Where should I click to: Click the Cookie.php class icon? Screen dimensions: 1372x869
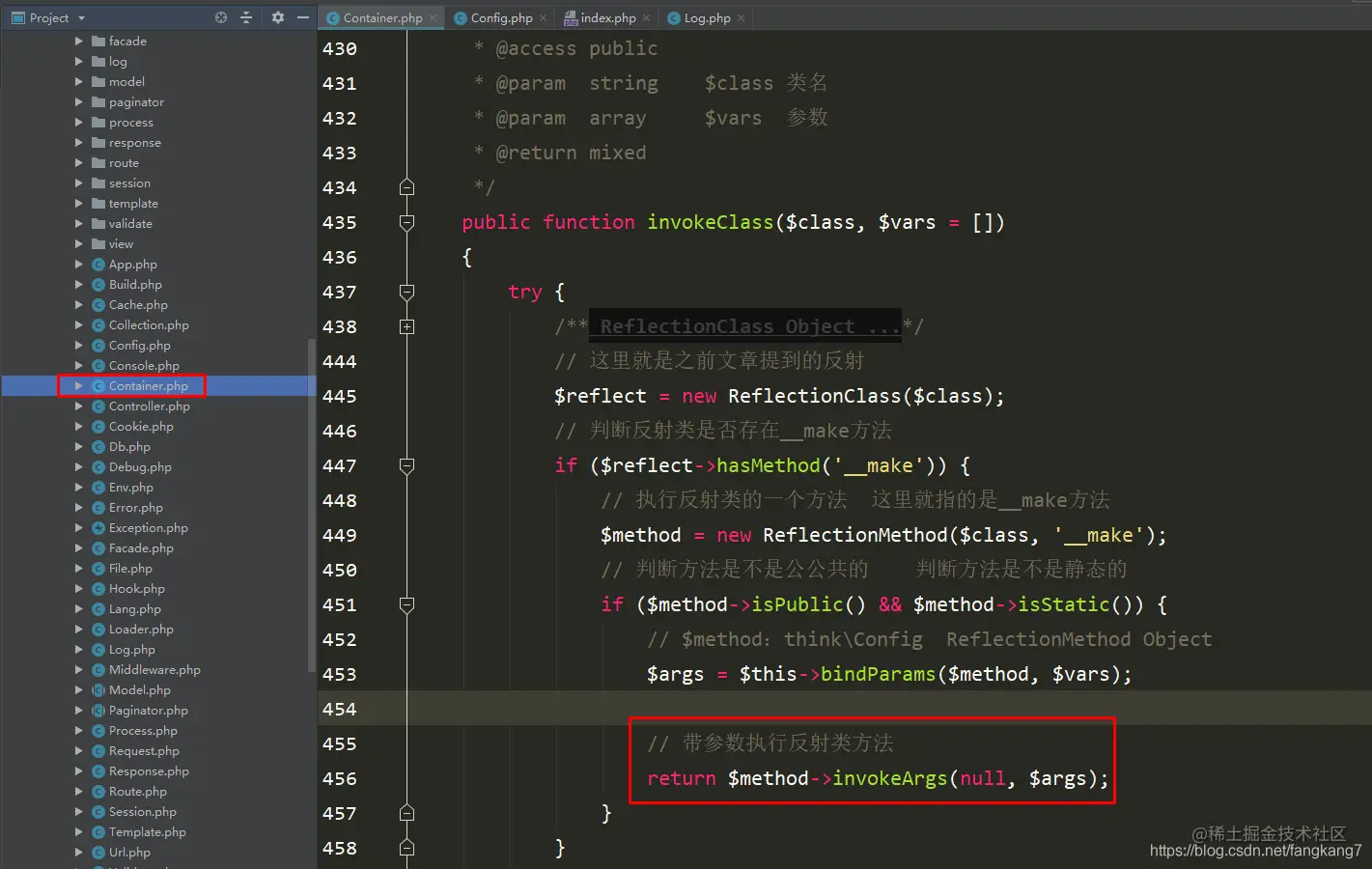click(98, 426)
